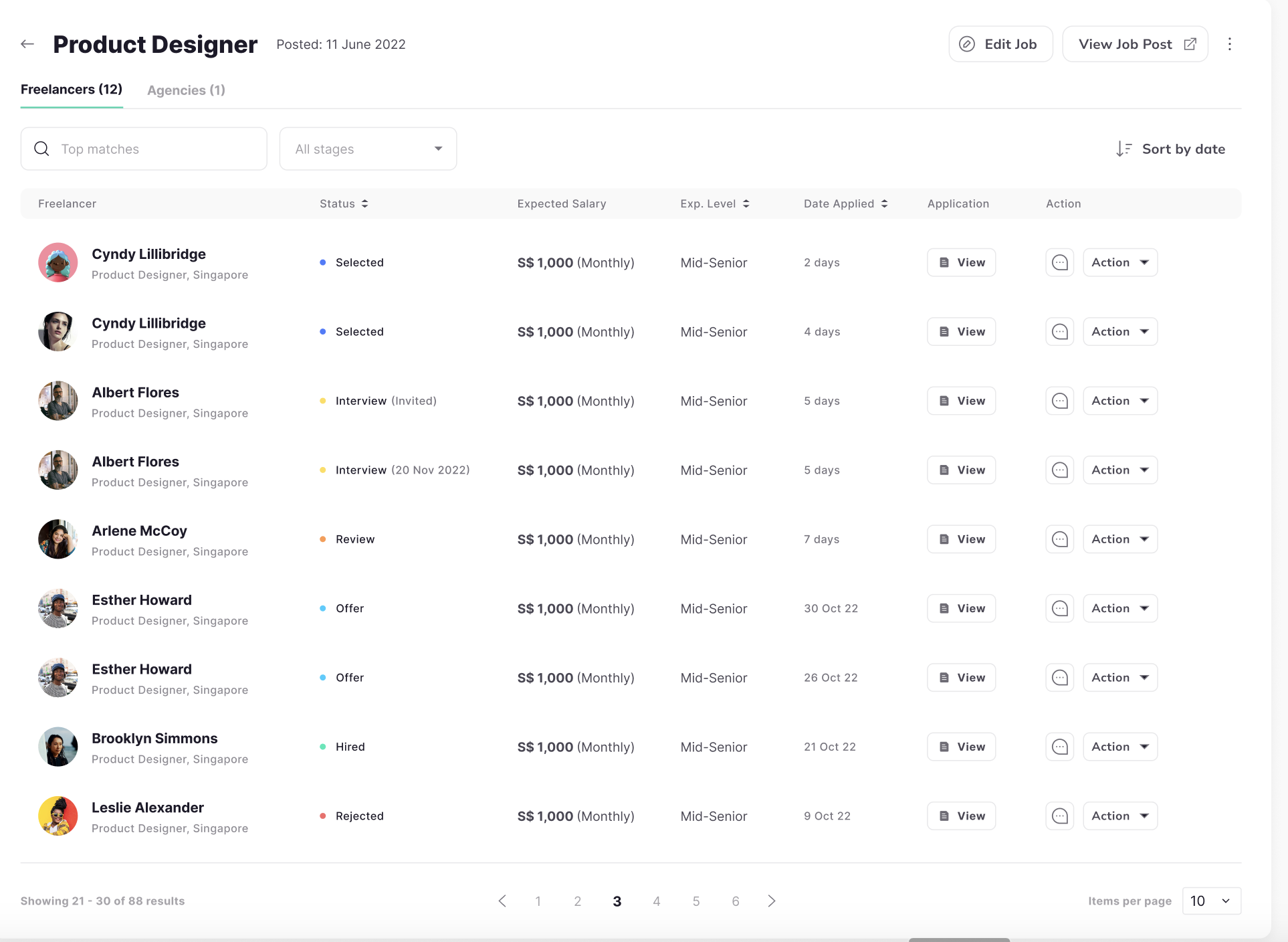Screen dimensions: 1288x942
Task: Click the Edit Job button
Action: [1000, 44]
